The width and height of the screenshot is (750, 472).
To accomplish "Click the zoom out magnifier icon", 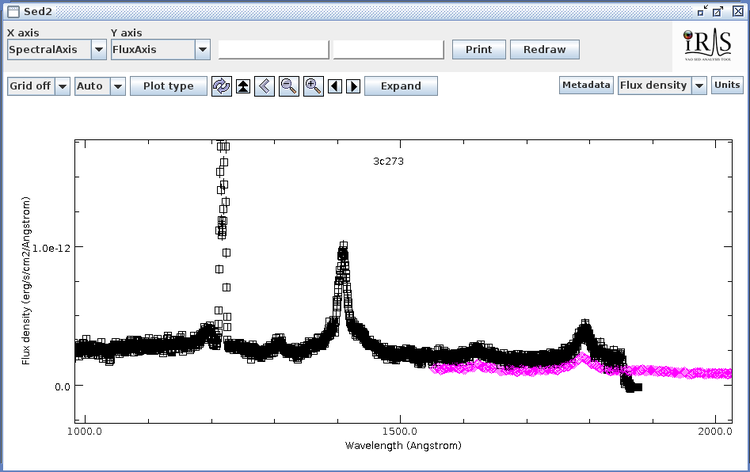I will click(x=289, y=87).
